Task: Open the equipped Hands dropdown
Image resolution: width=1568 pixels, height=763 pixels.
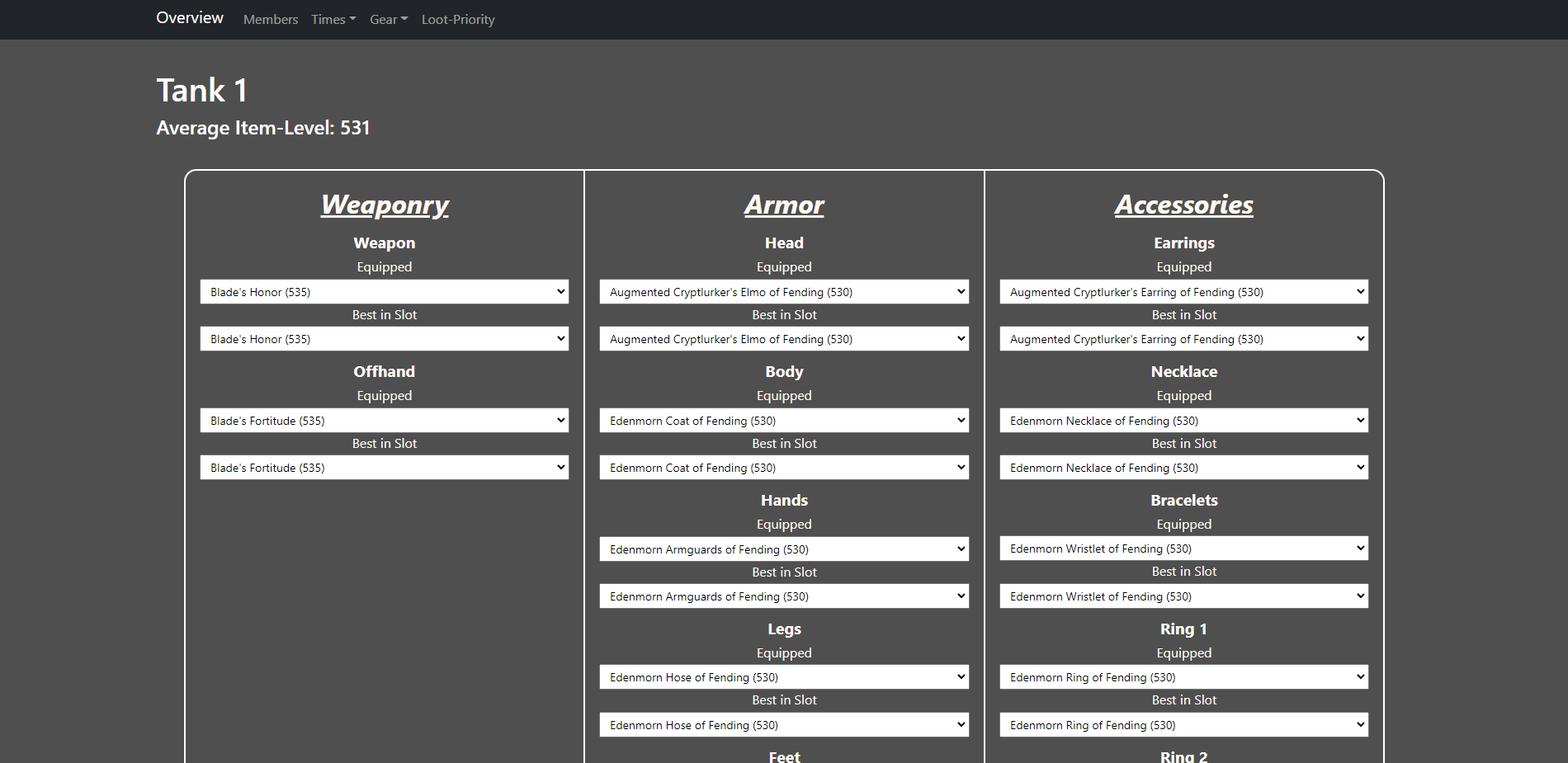Action: (784, 549)
